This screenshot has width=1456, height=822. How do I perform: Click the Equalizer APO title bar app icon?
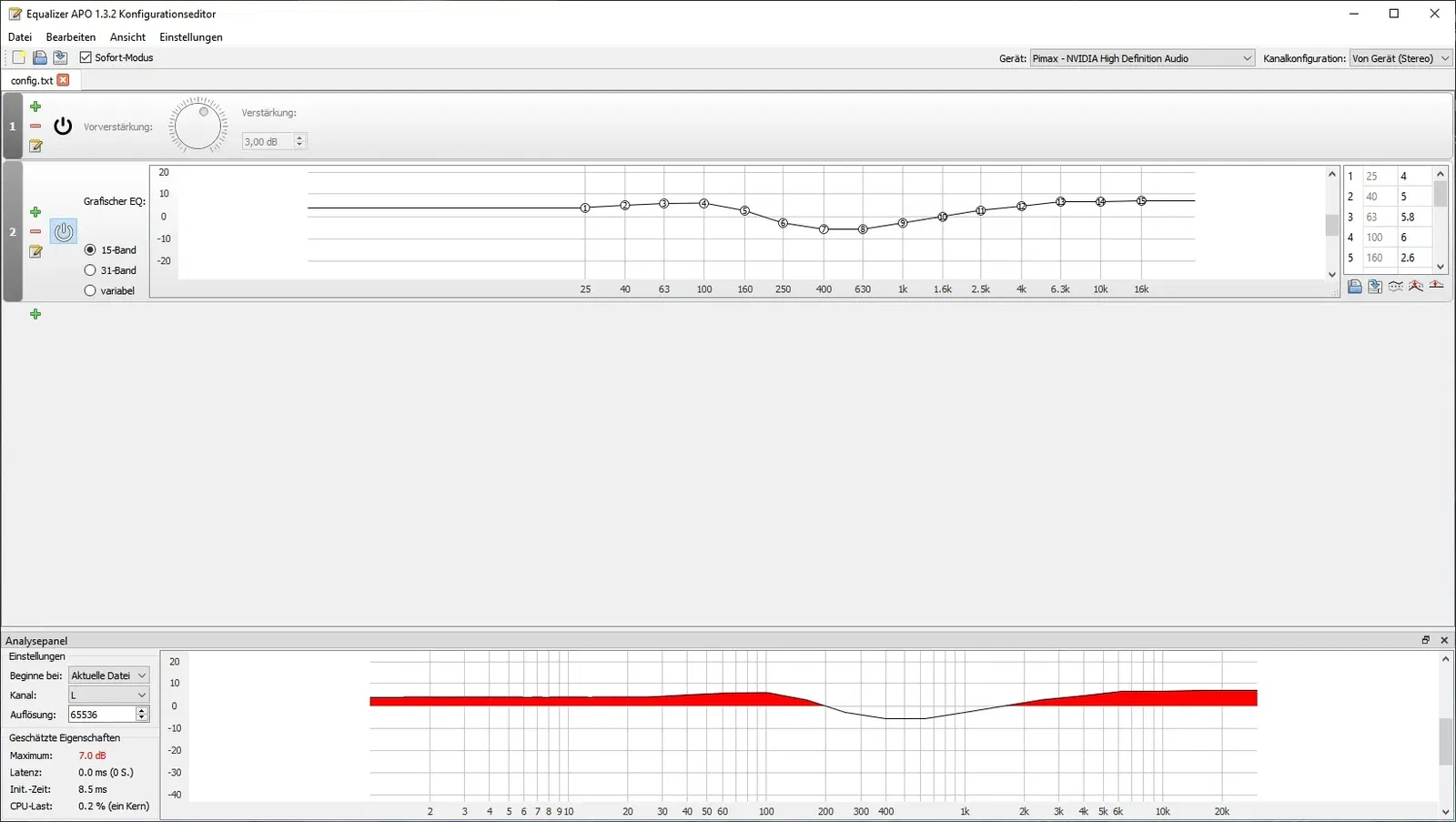15,14
